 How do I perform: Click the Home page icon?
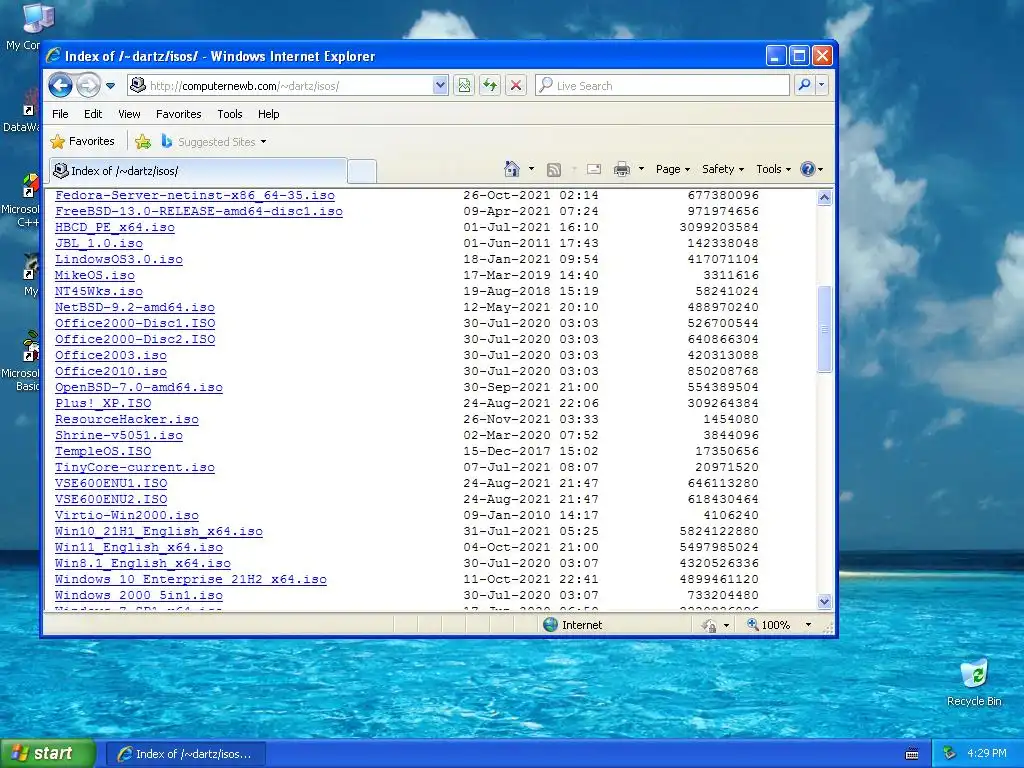(x=512, y=169)
